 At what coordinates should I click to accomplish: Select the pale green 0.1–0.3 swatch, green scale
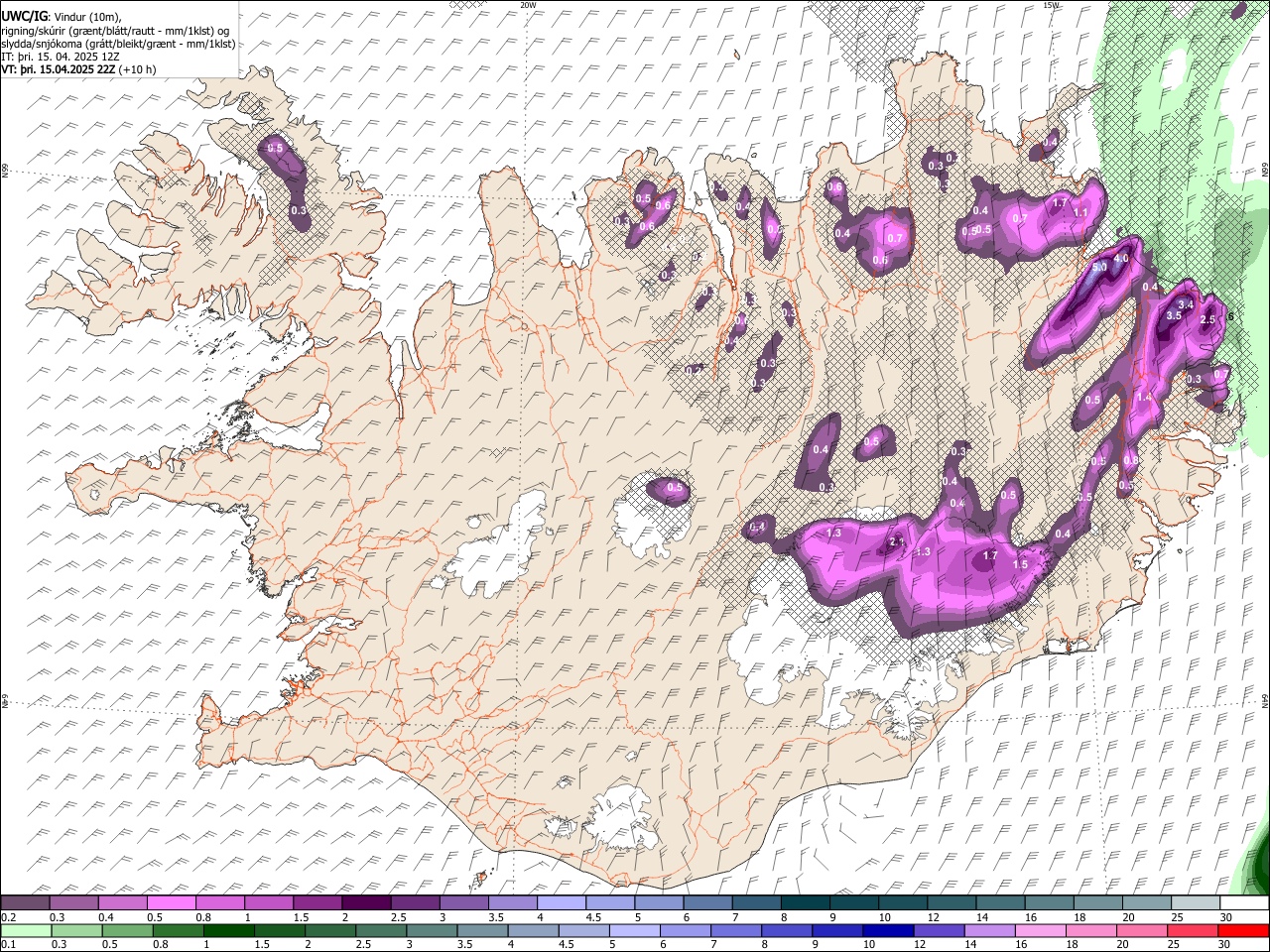(x=25, y=930)
